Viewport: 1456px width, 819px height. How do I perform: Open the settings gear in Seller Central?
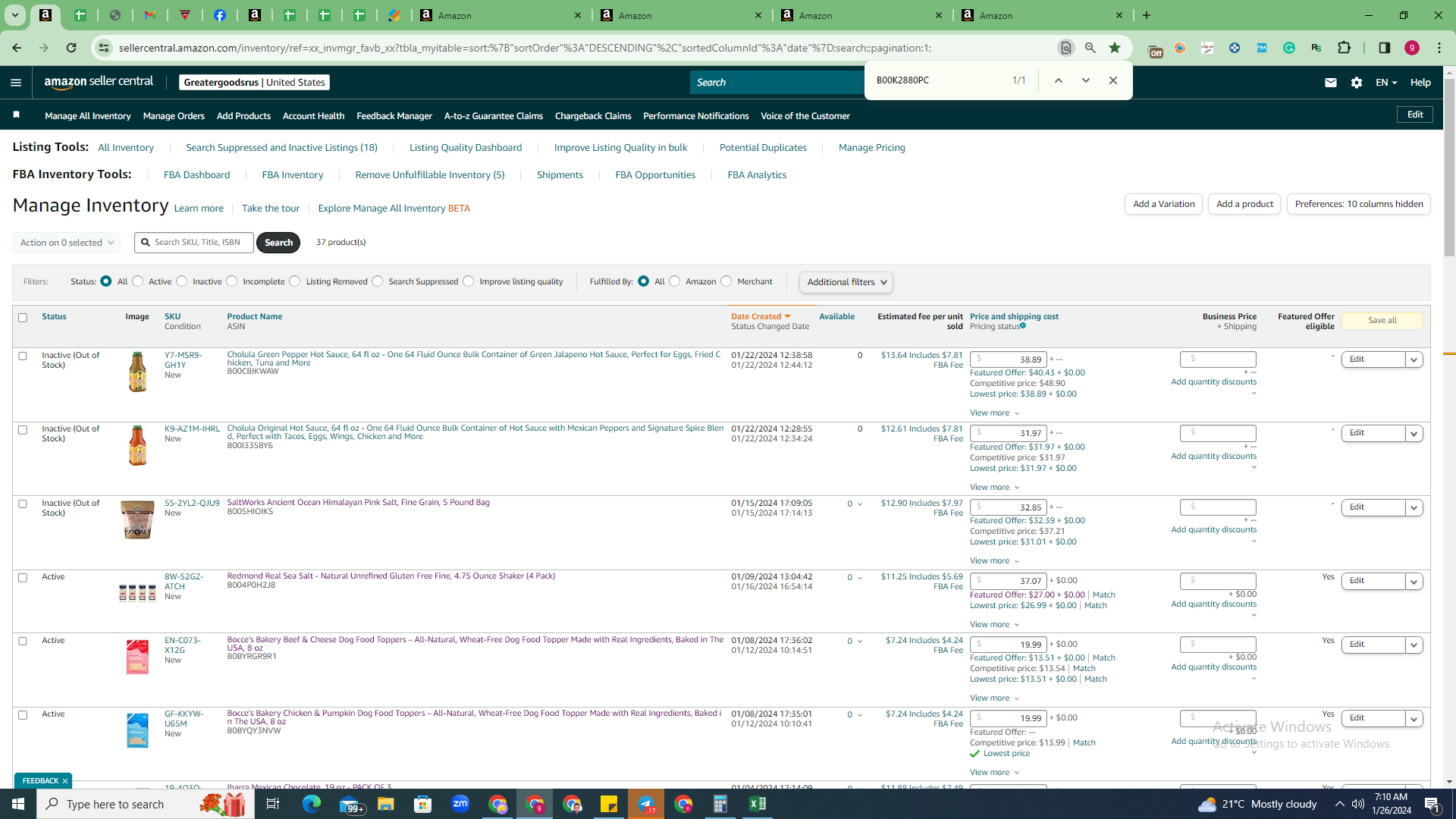pos(1357,83)
